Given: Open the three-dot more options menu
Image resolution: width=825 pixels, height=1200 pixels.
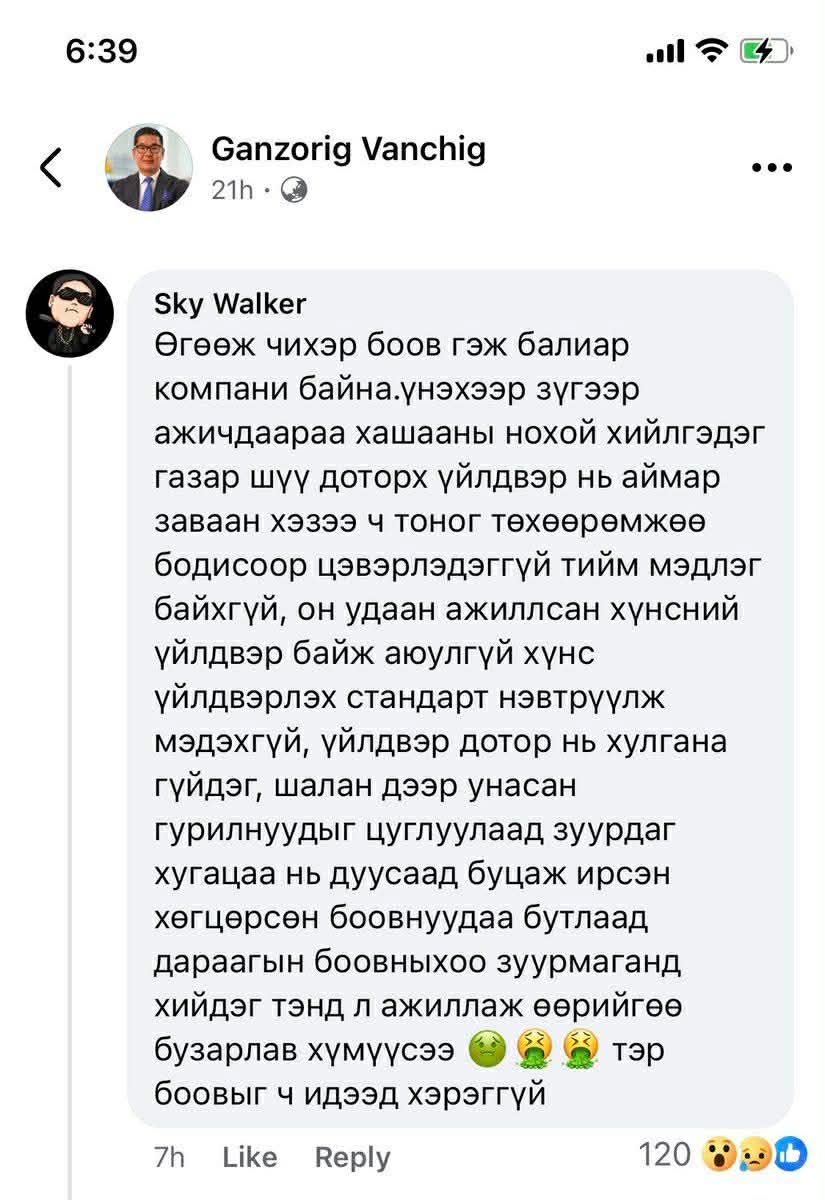Looking at the screenshot, I should pos(771,168).
